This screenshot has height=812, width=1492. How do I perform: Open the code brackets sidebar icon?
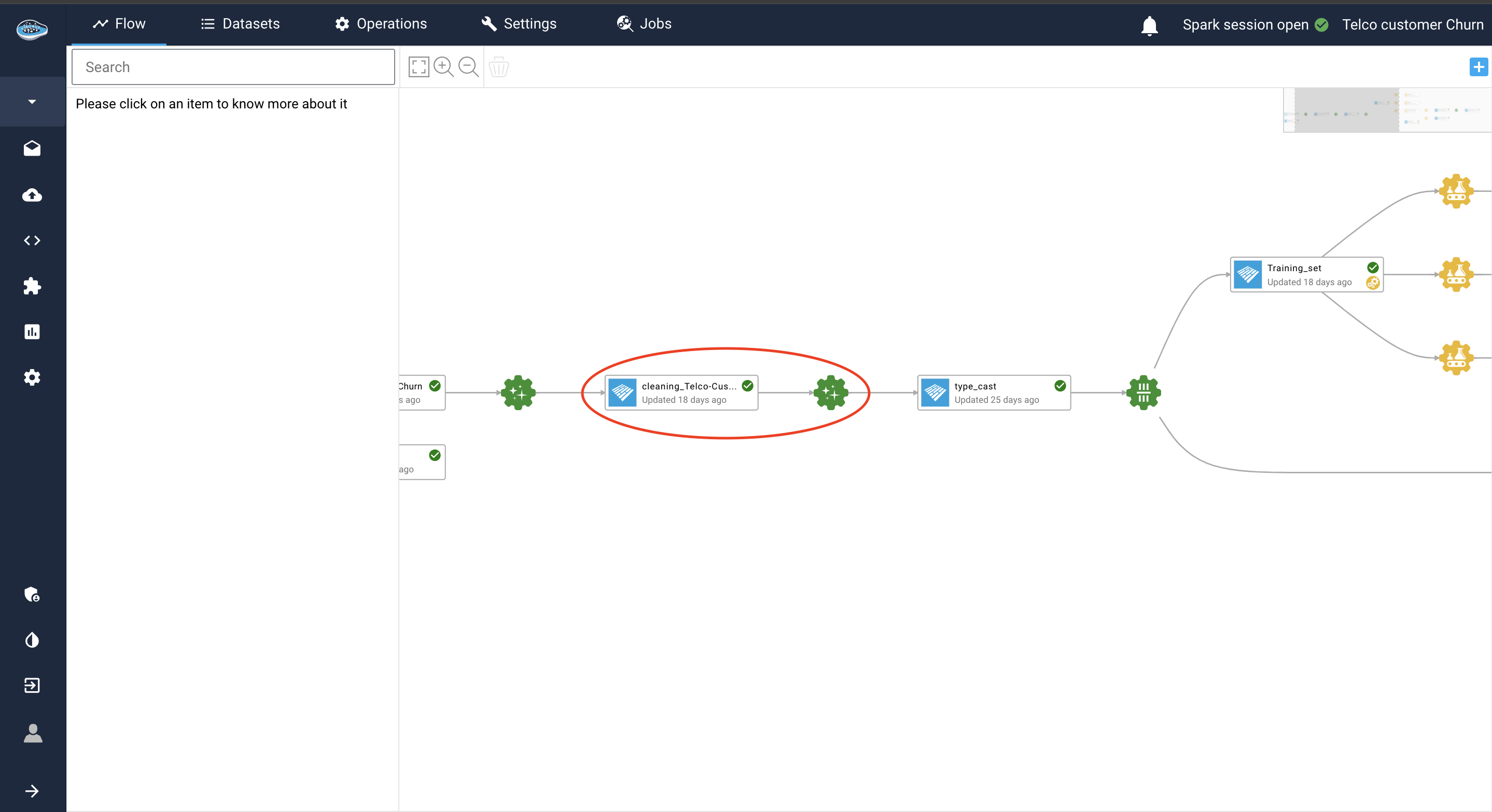[x=32, y=241]
